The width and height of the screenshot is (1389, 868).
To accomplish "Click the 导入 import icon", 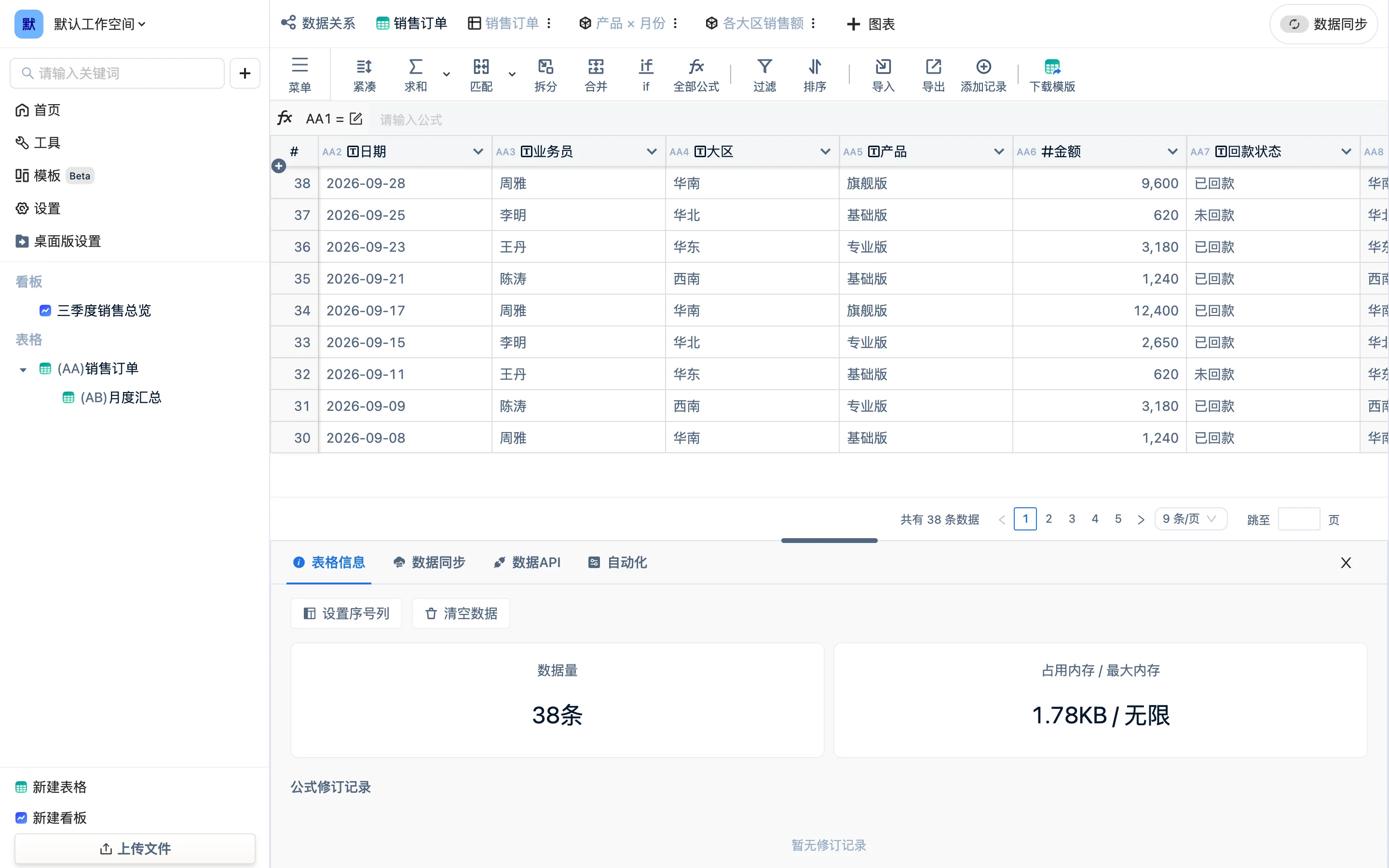I will [x=883, y=67].
